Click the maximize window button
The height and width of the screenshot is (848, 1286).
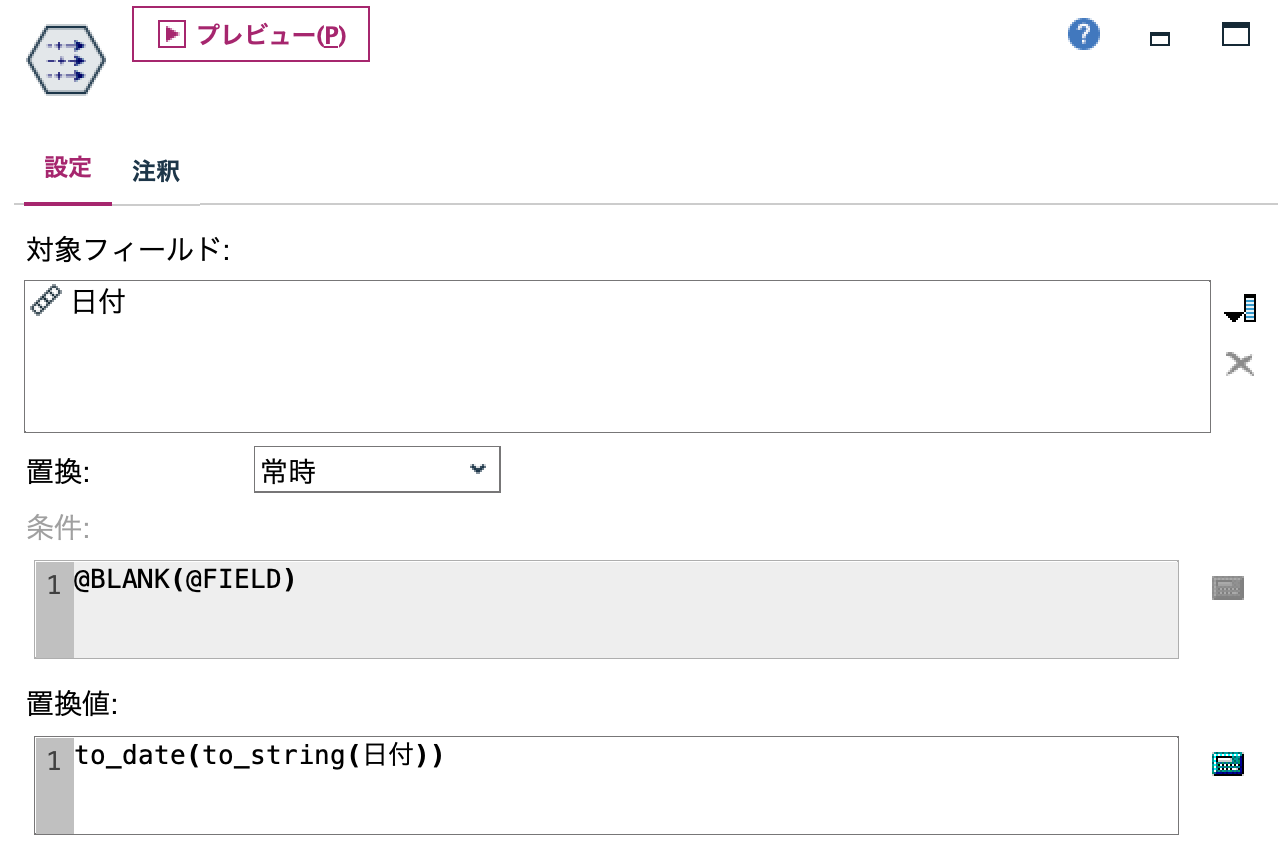[1236, 33]
